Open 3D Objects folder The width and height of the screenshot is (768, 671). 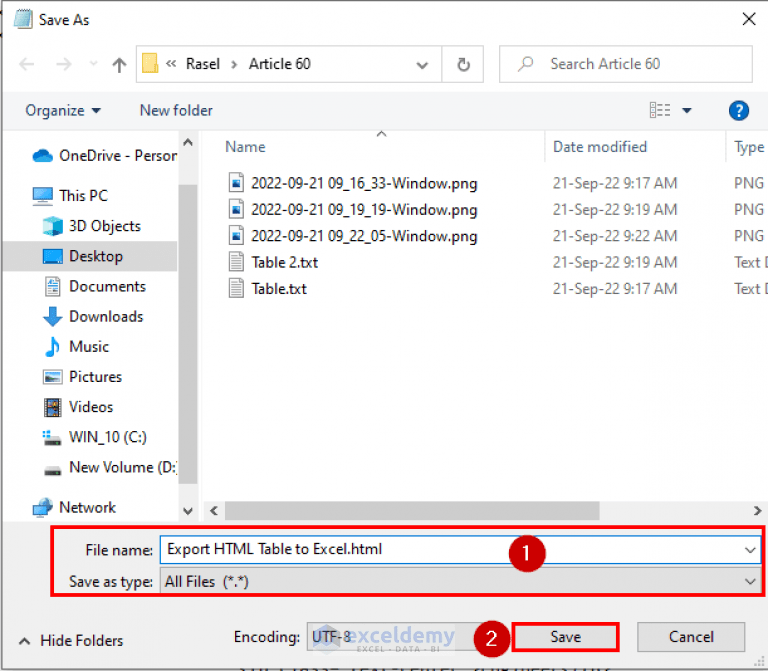(x=92, y=226)
